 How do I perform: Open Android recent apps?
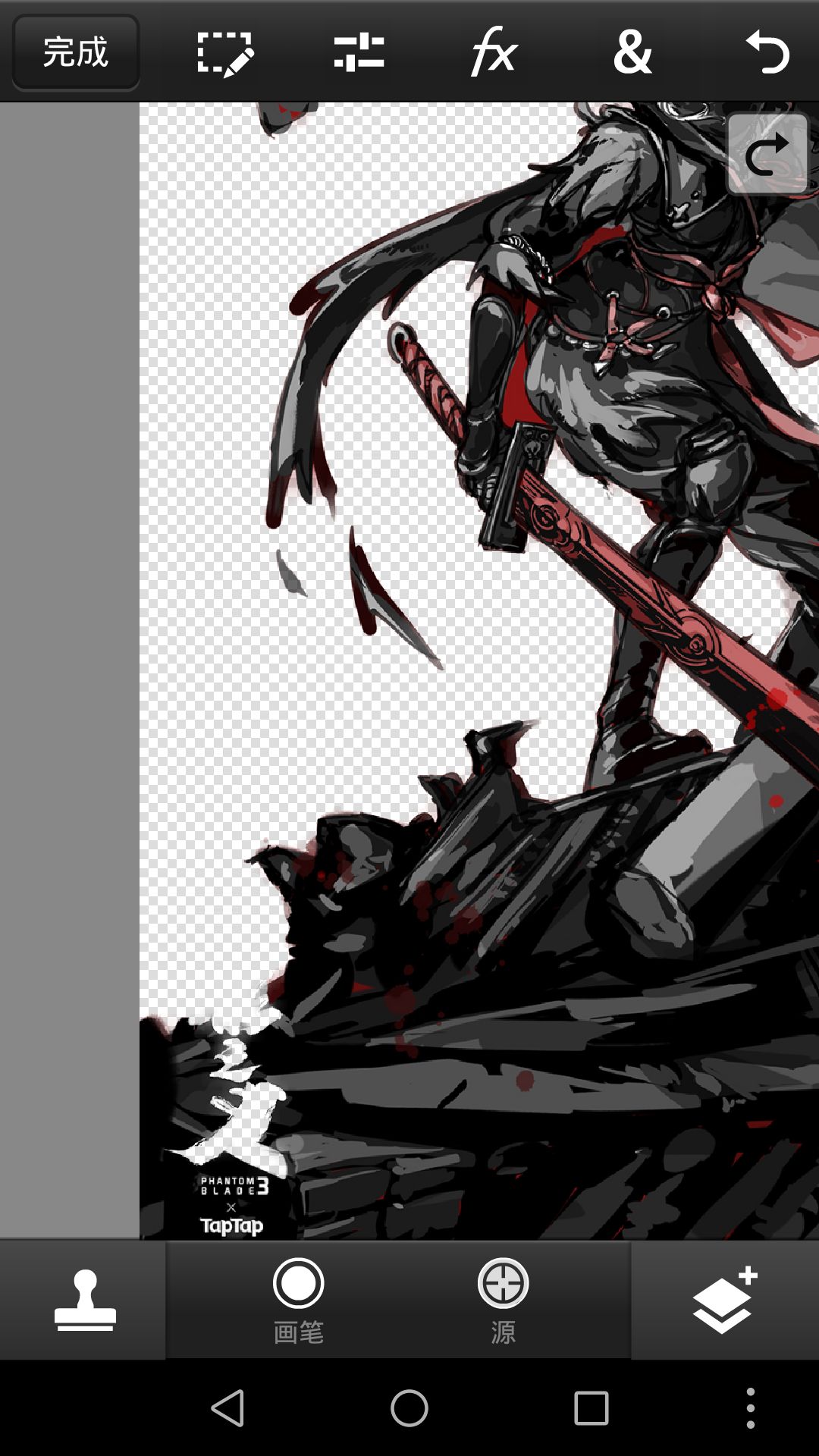591,1408
